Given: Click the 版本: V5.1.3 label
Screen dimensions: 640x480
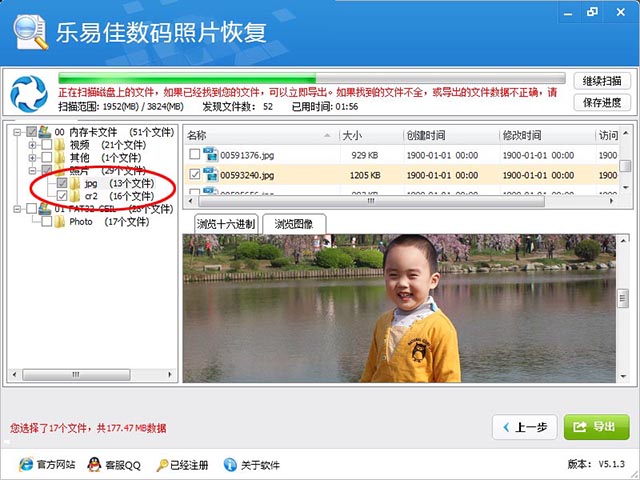Looking at the screenshot, I should pos(596,464).
